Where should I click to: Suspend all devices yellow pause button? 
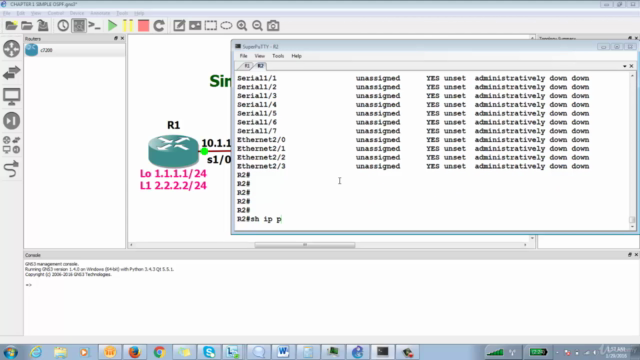coord(128,26)
